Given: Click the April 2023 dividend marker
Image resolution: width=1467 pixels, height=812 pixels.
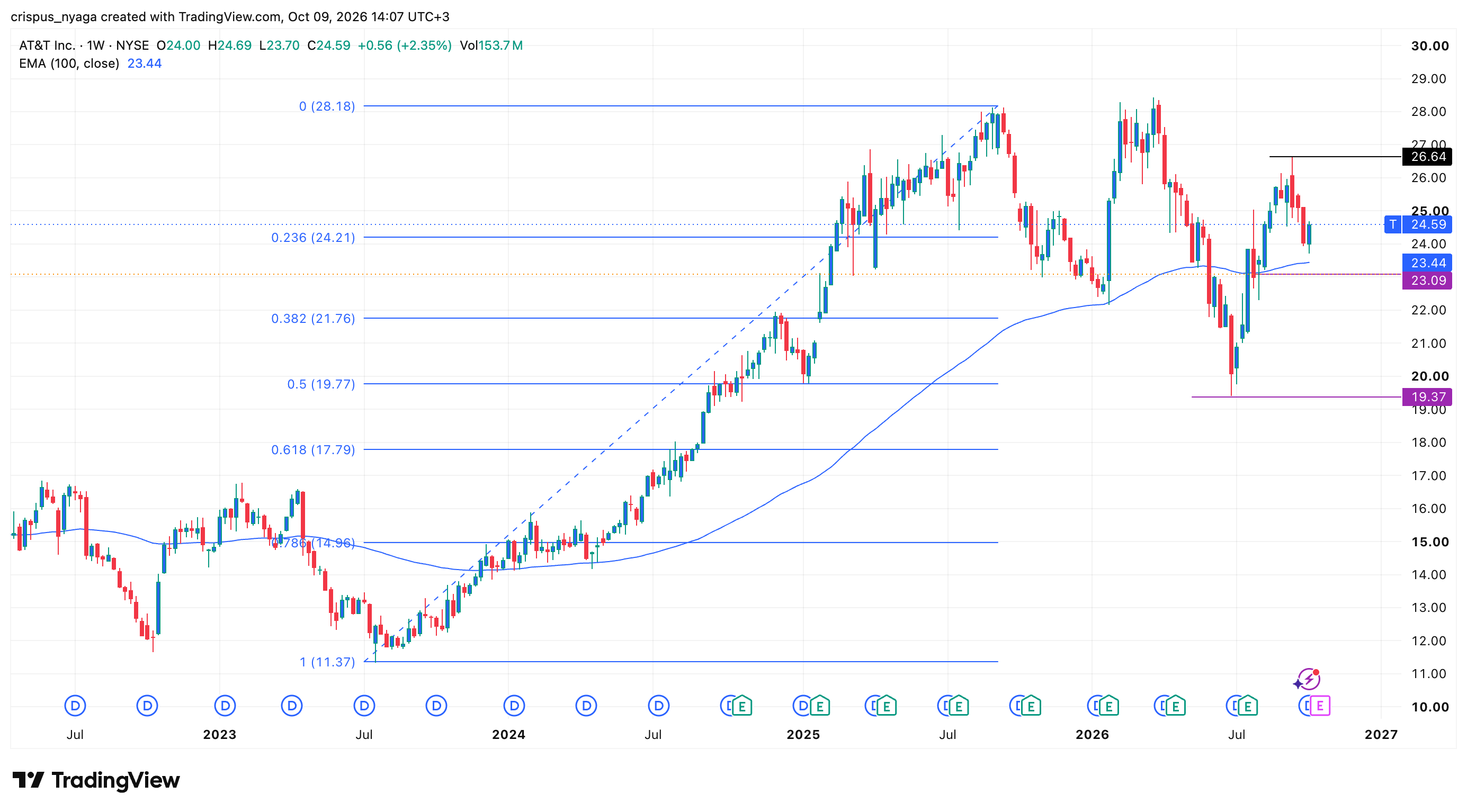Looking at the screenshot, I should tap(292, 706).
